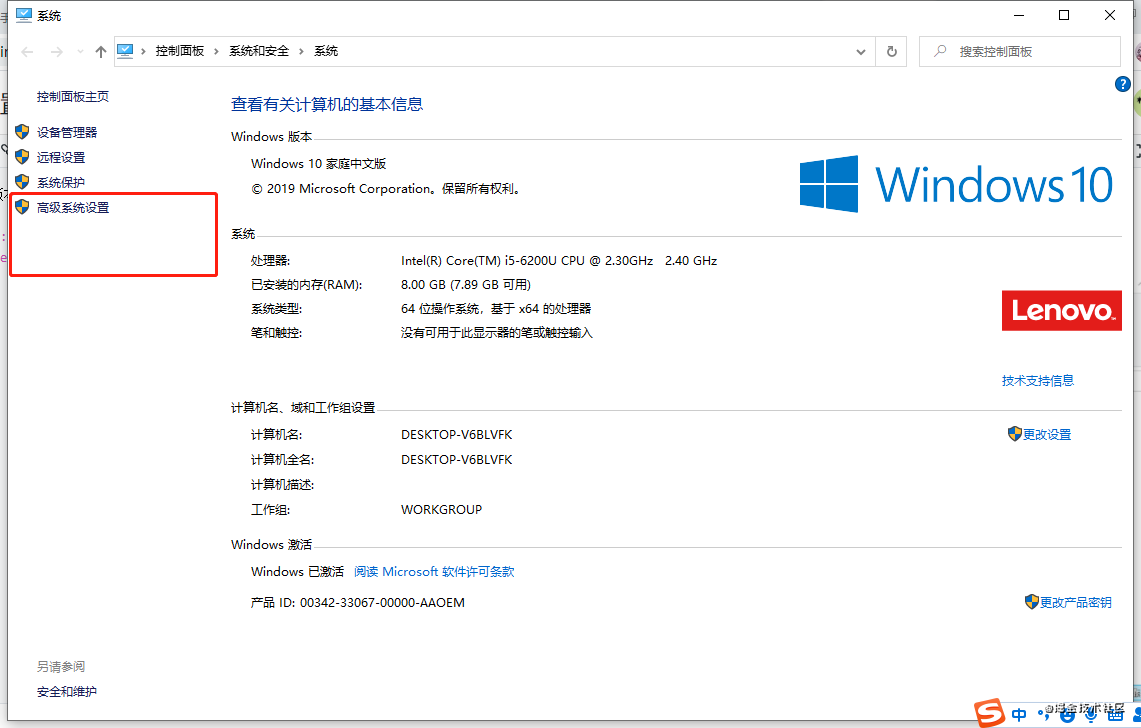The height and width of the screenshot is (728, 1141).
Task: Open Advanced System Settings (高级系统设置)
Action: pos(73,207)
